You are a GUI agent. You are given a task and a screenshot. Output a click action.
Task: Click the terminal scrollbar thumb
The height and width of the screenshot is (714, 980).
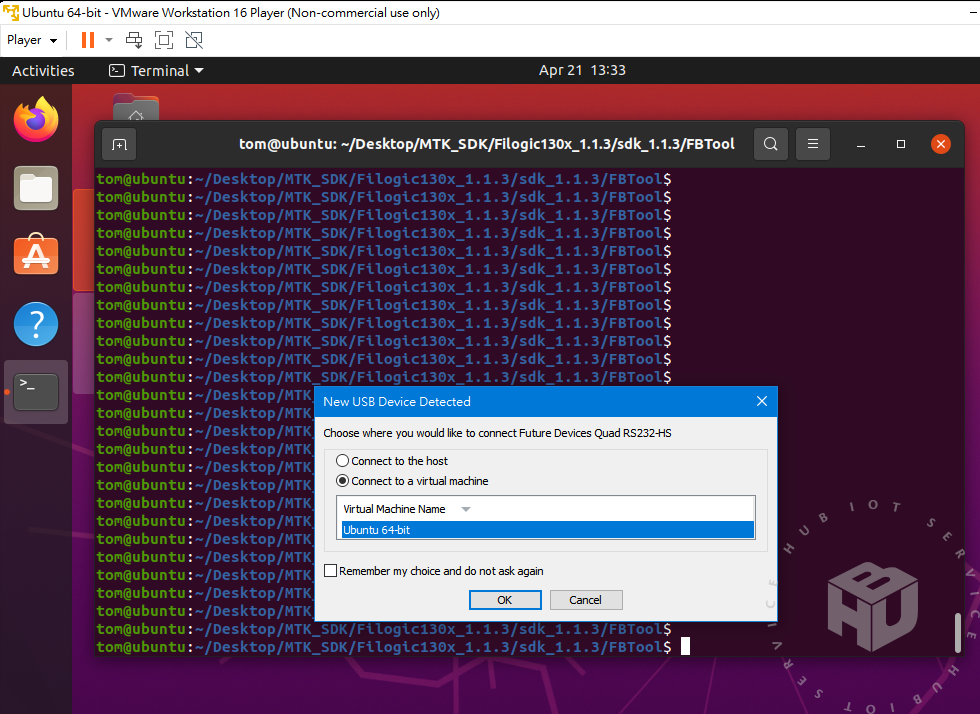957,633
